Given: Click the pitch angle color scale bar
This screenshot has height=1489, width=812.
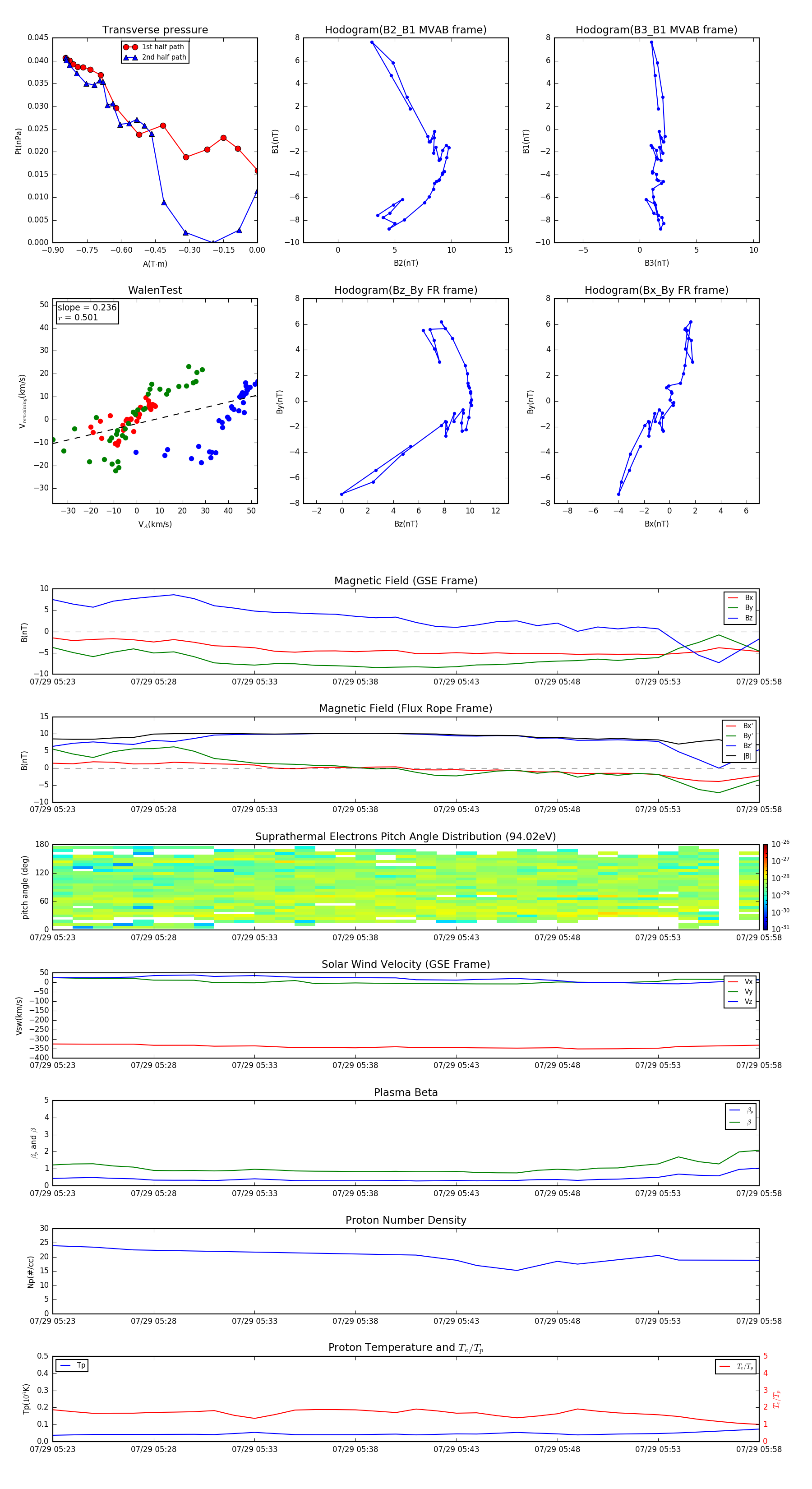Looking at the screenshot, I should (765, 887).
